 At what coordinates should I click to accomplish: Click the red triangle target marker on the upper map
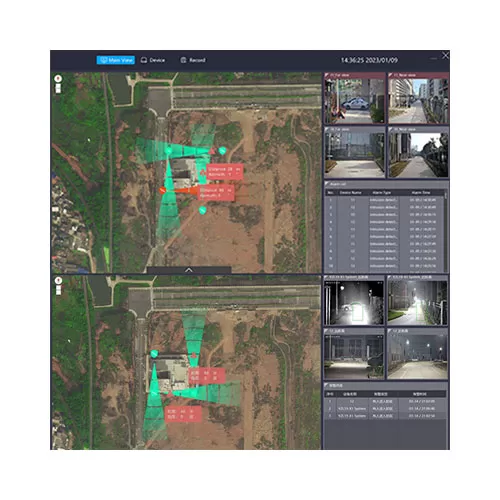212,152
